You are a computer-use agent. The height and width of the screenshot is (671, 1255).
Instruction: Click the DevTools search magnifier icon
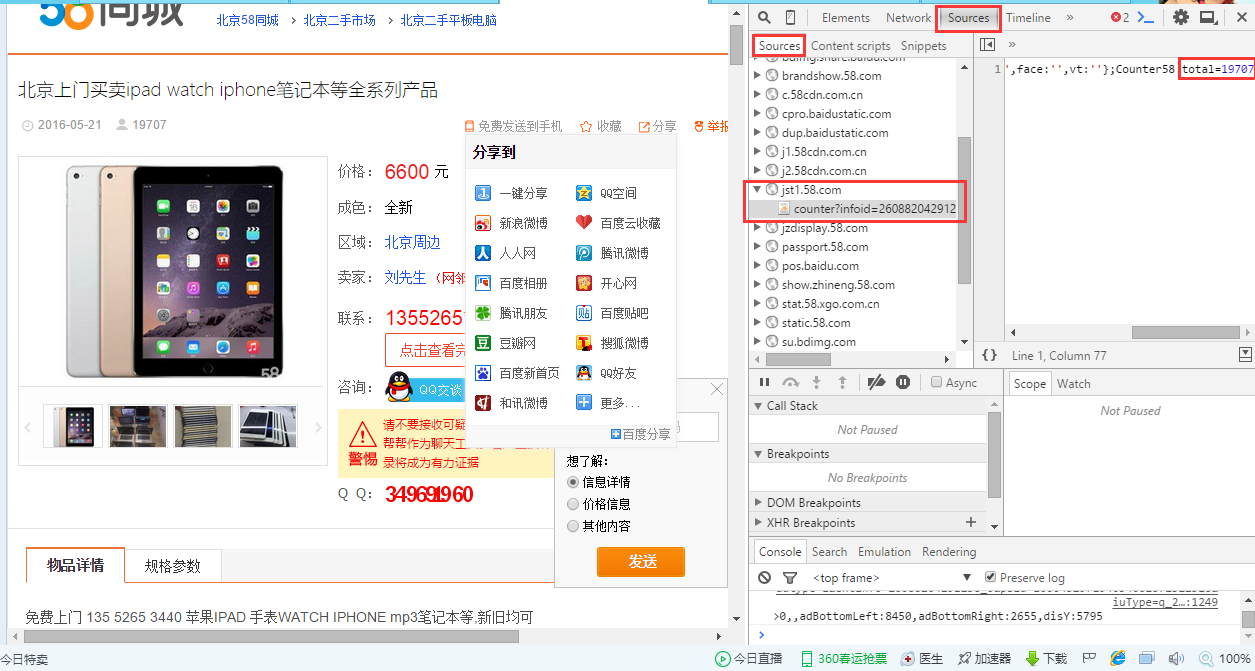tap(764, 18)
